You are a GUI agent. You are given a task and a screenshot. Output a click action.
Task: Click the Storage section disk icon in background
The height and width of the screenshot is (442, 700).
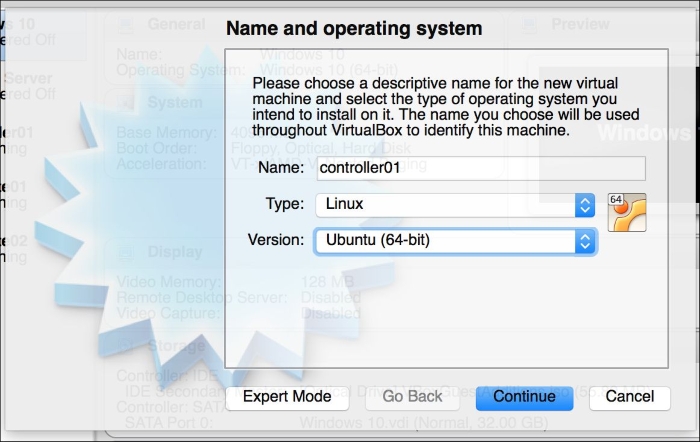[125, 346]
